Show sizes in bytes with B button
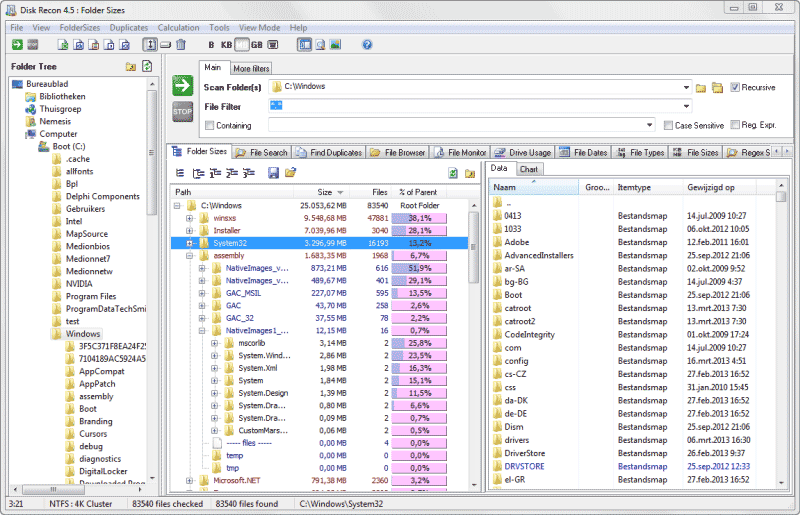Viewport: 800px width, 515px height. 211,45
